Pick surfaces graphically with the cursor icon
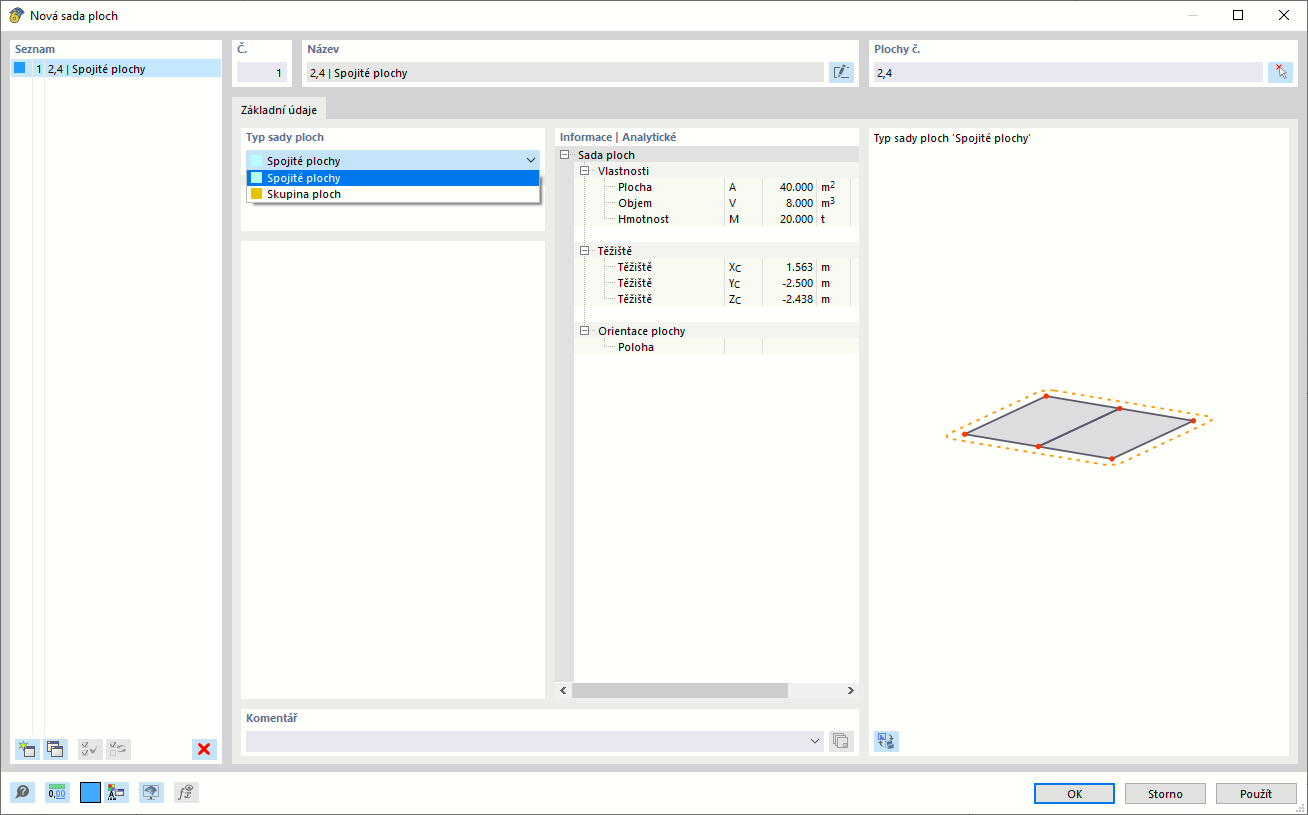The image size is (1308, 815). click(1280, 72)
